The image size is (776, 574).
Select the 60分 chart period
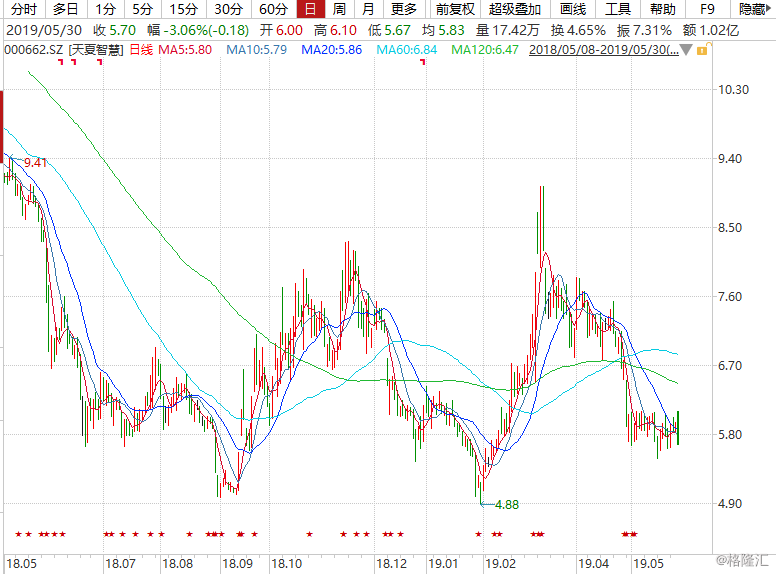[274, 9]
